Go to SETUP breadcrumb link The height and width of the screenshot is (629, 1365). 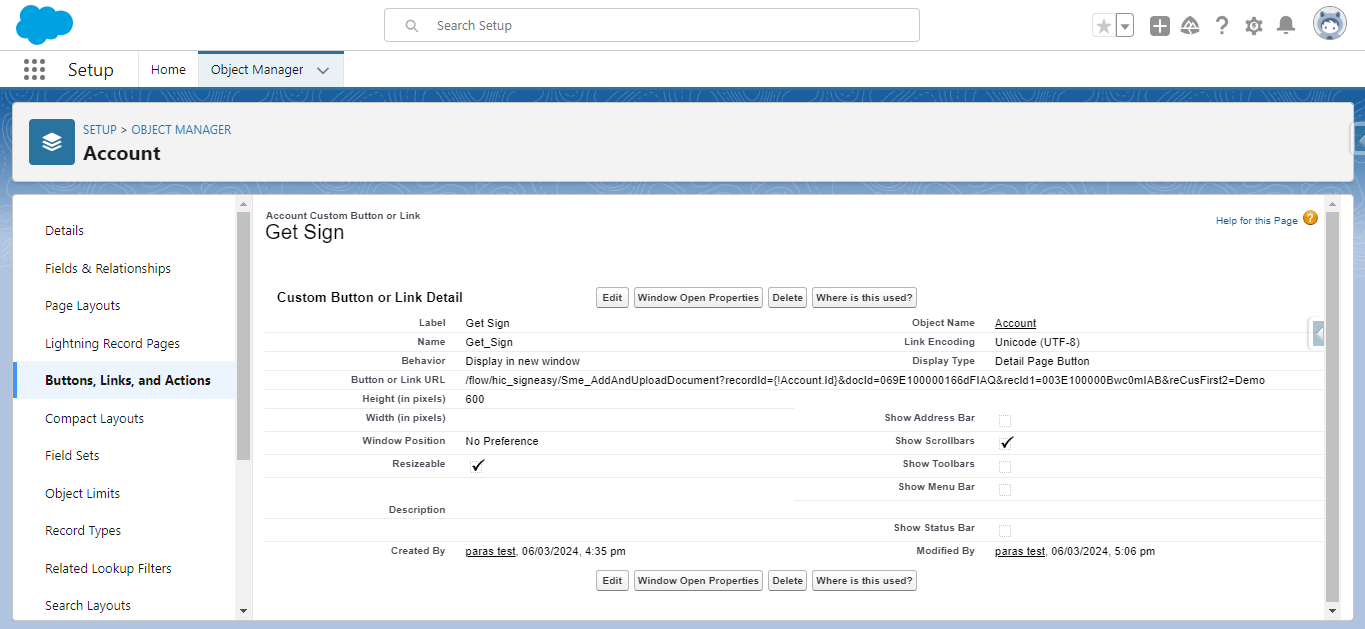(x=100, y=130)
